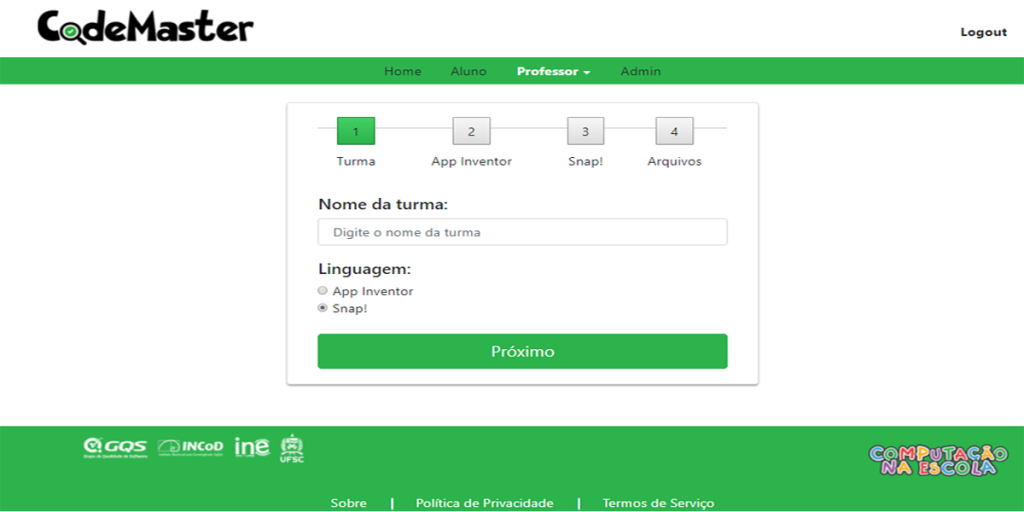Go to step 1 Turma
Viewport: 1024px width, 512px height.
pyautogui.click(x=356, y=131)
